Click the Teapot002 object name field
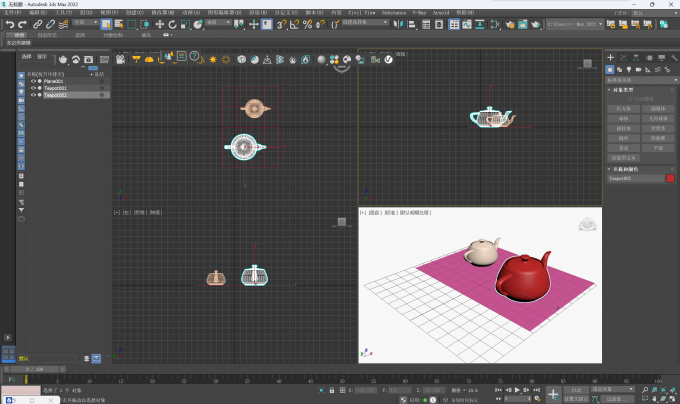The width and height of the screenshot is (680, 404). tap(635, 178)
